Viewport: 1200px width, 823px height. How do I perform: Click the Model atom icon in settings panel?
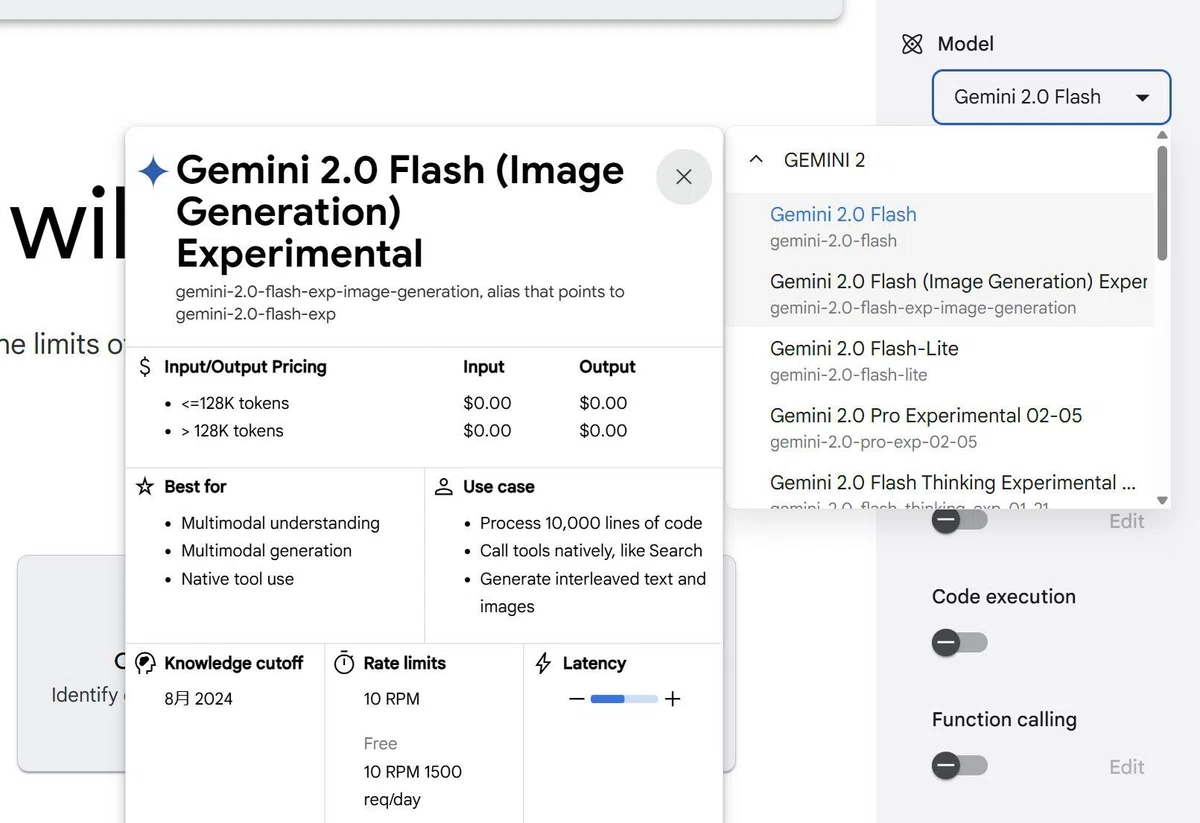coord(912,44)
